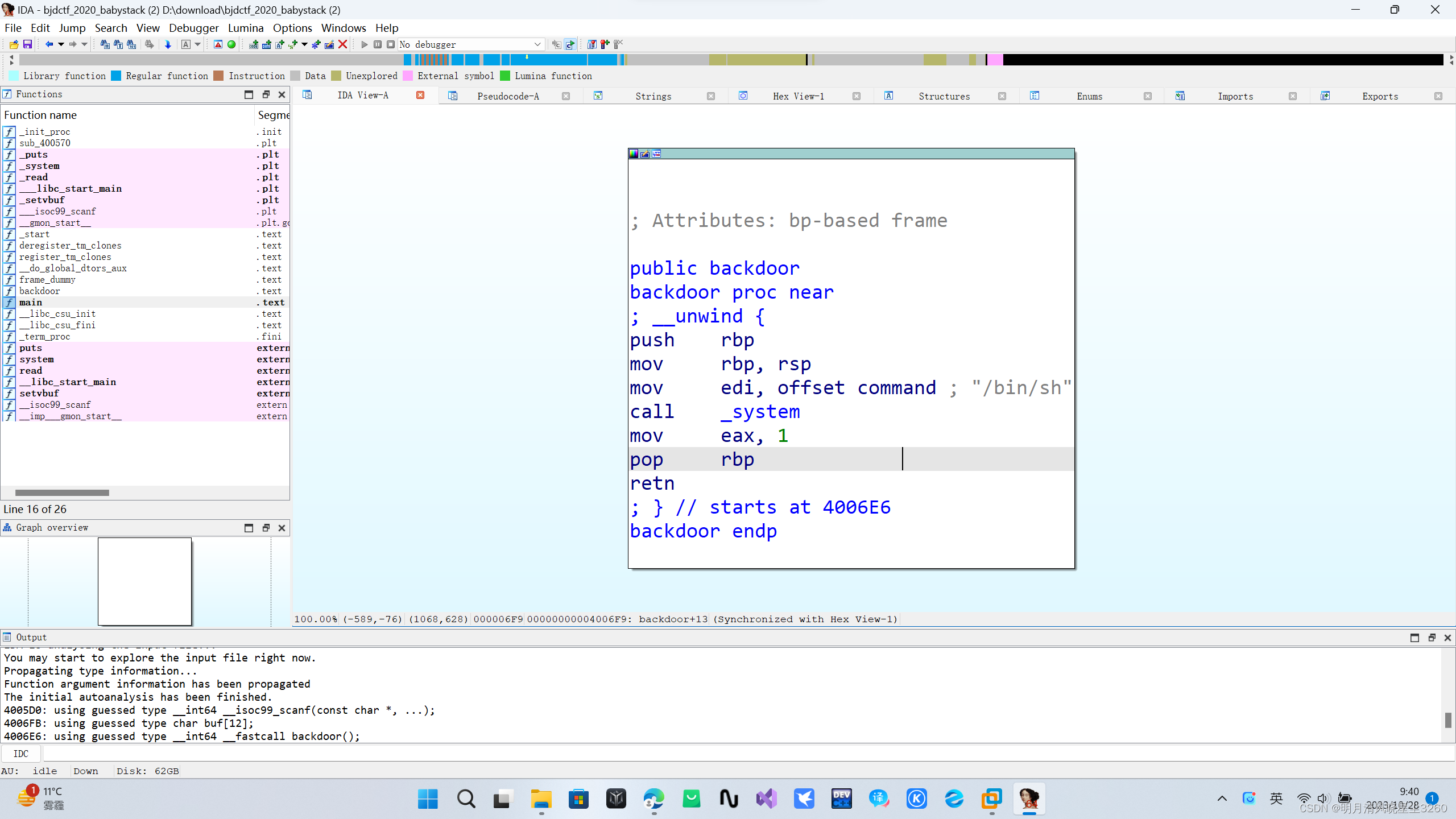Open the No debugger dropdown
Viewport: 1456px width, 819px height.
tap(537, 44)
